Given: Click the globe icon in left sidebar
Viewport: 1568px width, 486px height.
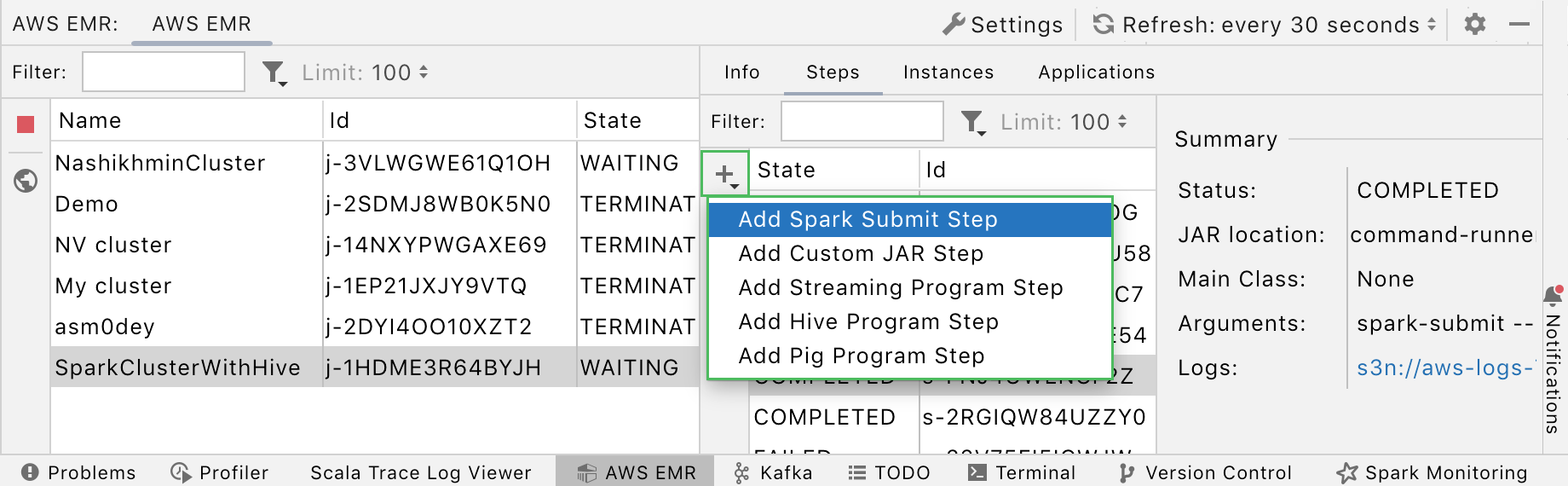Looking at the screenshot, I should tap(26, 181).
